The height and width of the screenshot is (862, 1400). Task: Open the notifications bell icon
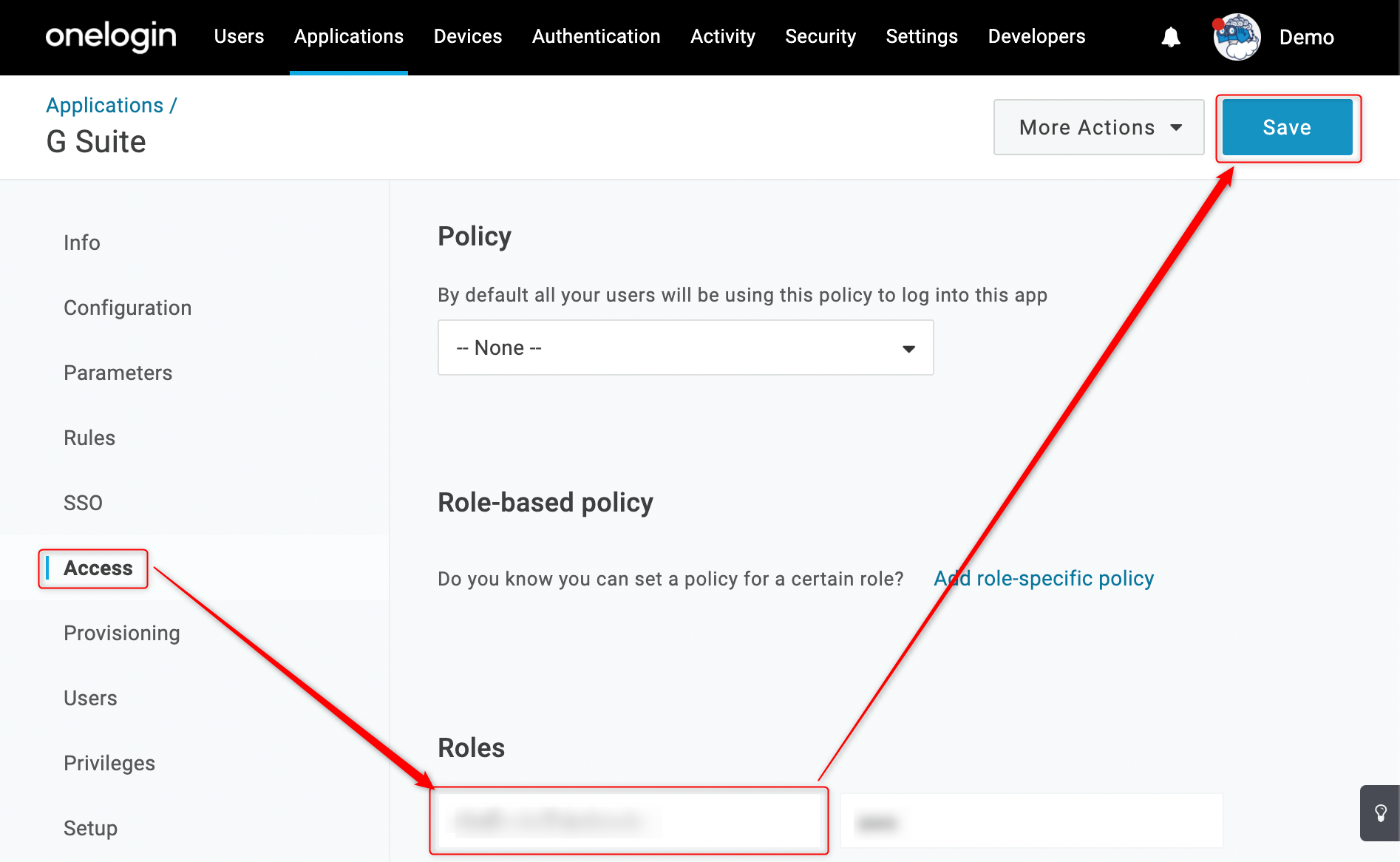coord(1171,37)
